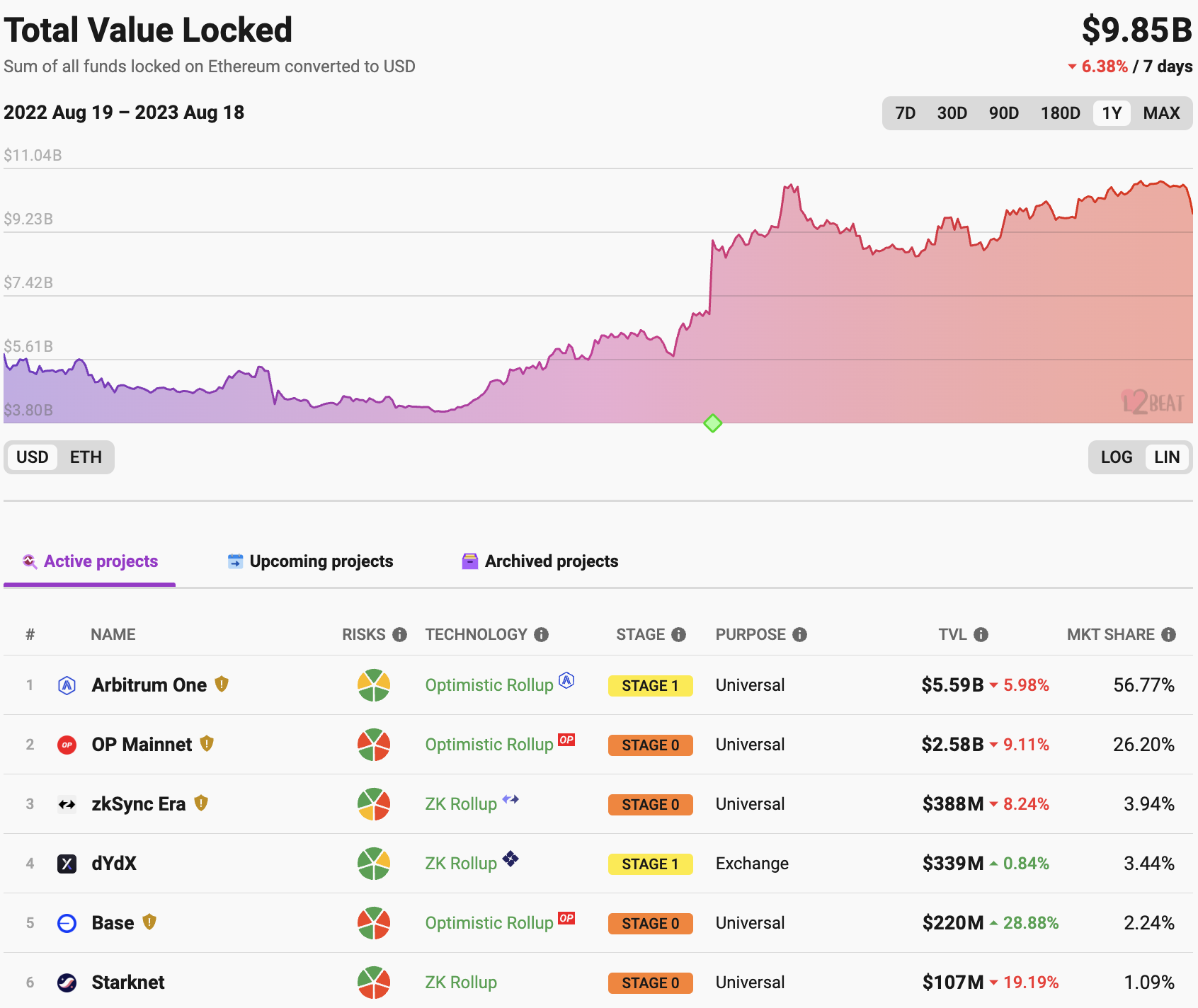Click the StarkEx icon in dYdX row
Image resolution: width=1198 pixels, height=1008 pixels.
(510, 859)
